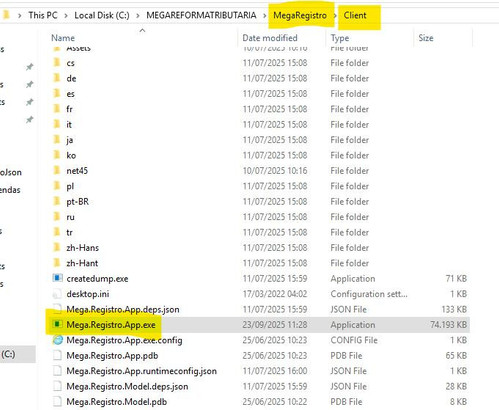Click the Client breadcrumb segment

355,15
